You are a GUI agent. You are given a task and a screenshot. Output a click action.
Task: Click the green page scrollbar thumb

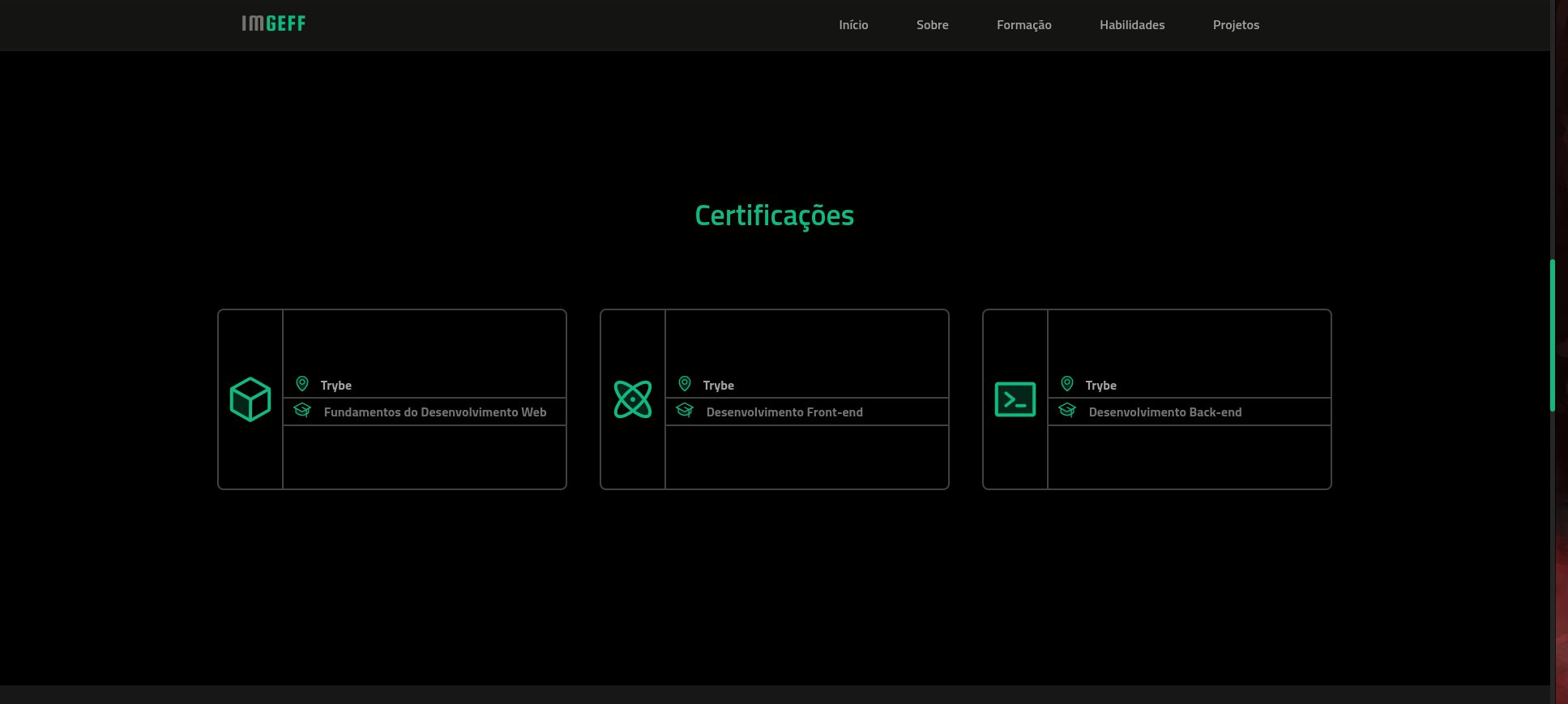[1553, 335]
